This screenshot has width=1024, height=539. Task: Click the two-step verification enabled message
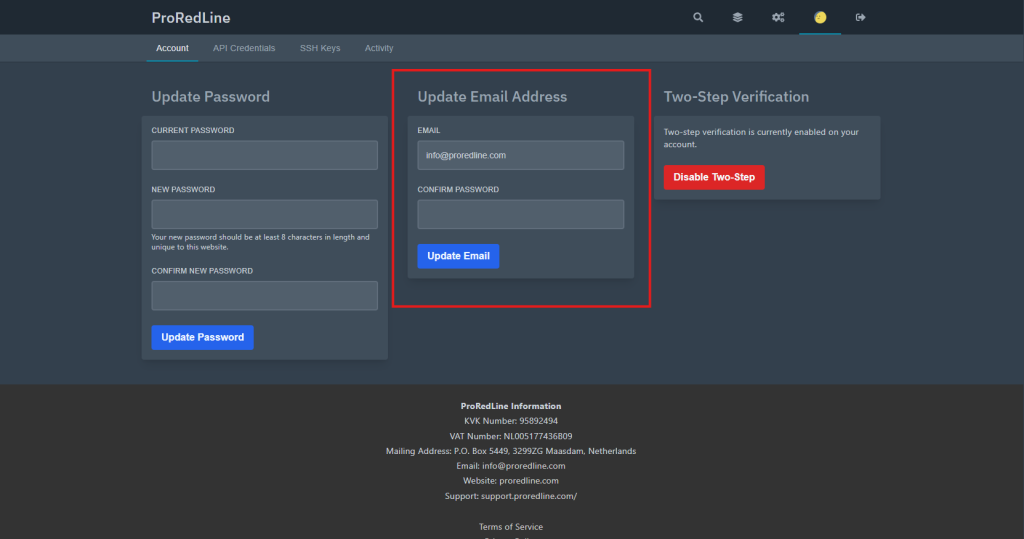(761, 138)
